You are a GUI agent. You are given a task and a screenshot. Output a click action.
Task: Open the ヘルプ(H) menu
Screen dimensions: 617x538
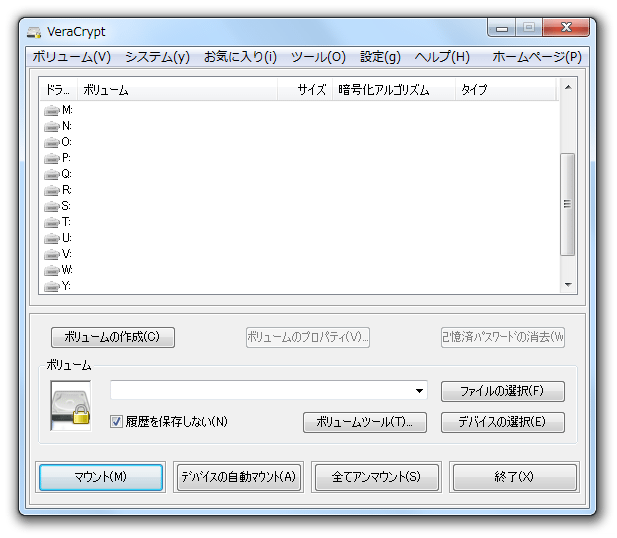click(442, 57)
